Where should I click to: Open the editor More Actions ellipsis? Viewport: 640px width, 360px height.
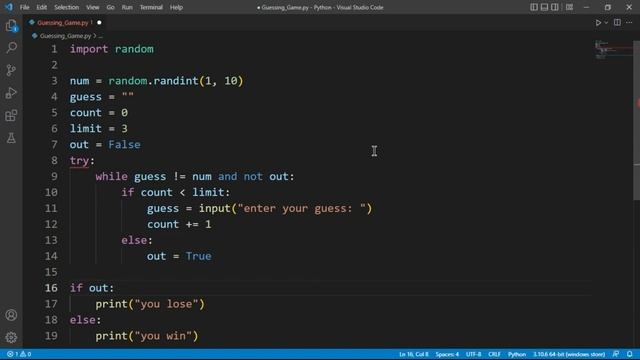point(629,23)
